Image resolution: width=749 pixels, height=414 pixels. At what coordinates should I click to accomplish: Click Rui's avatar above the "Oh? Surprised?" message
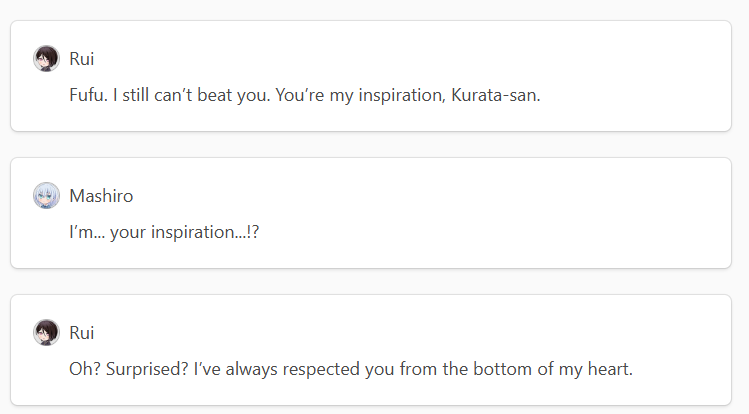pyautogui.click(x=46, y=332)
